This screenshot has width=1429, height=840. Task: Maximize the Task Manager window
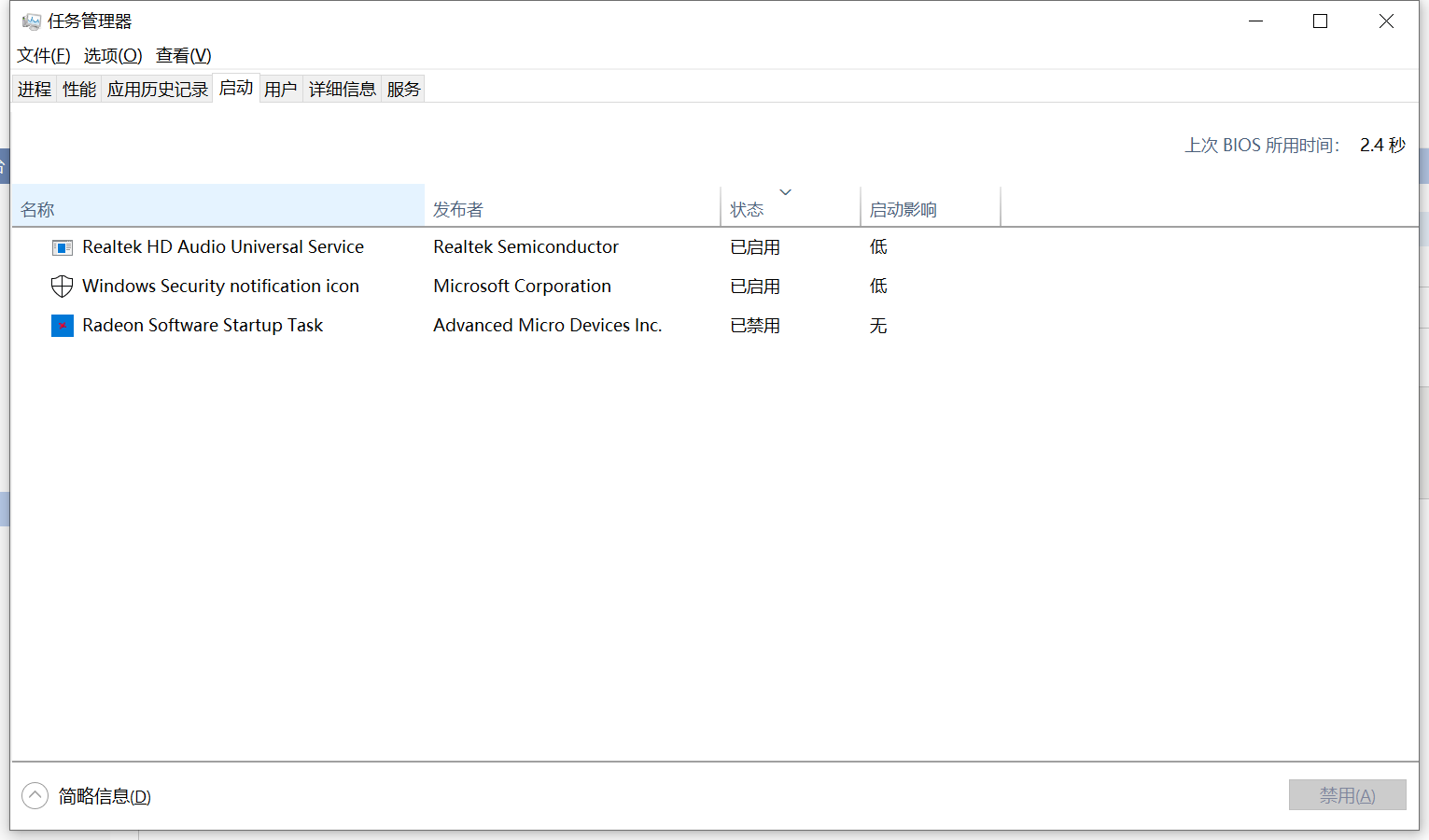click(1320, 21)
